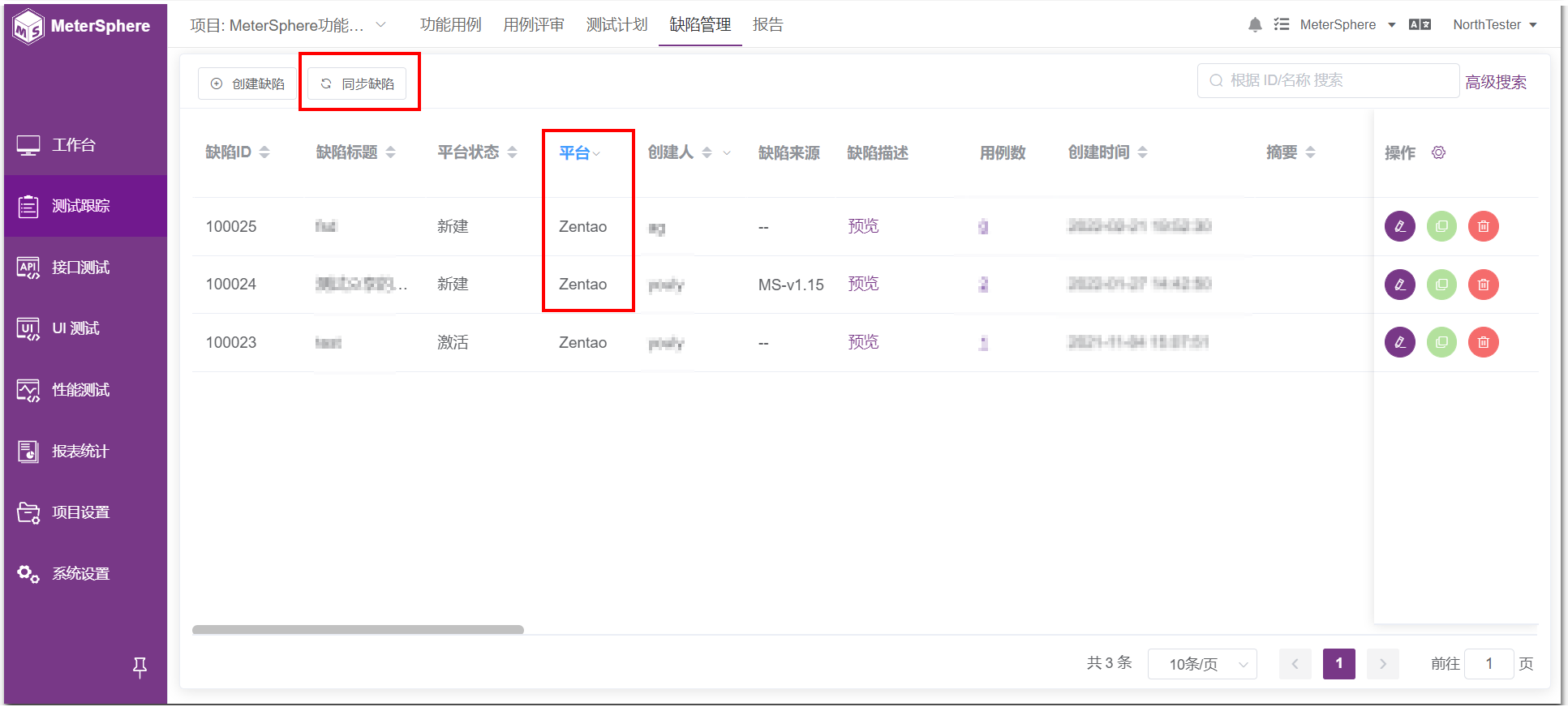Open table column settings gear icon
This screenshot has height=711, width=1568.
point(1438,152)
